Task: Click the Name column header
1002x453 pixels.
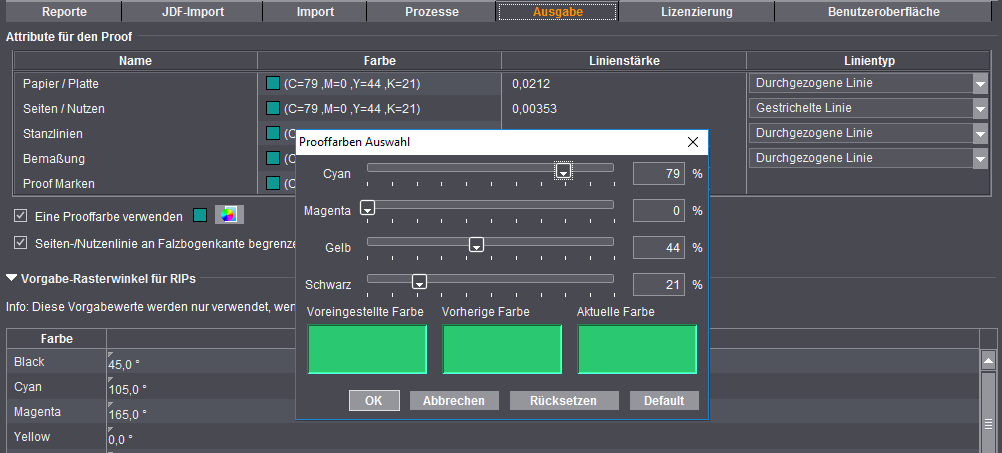Action: point(135,61)
